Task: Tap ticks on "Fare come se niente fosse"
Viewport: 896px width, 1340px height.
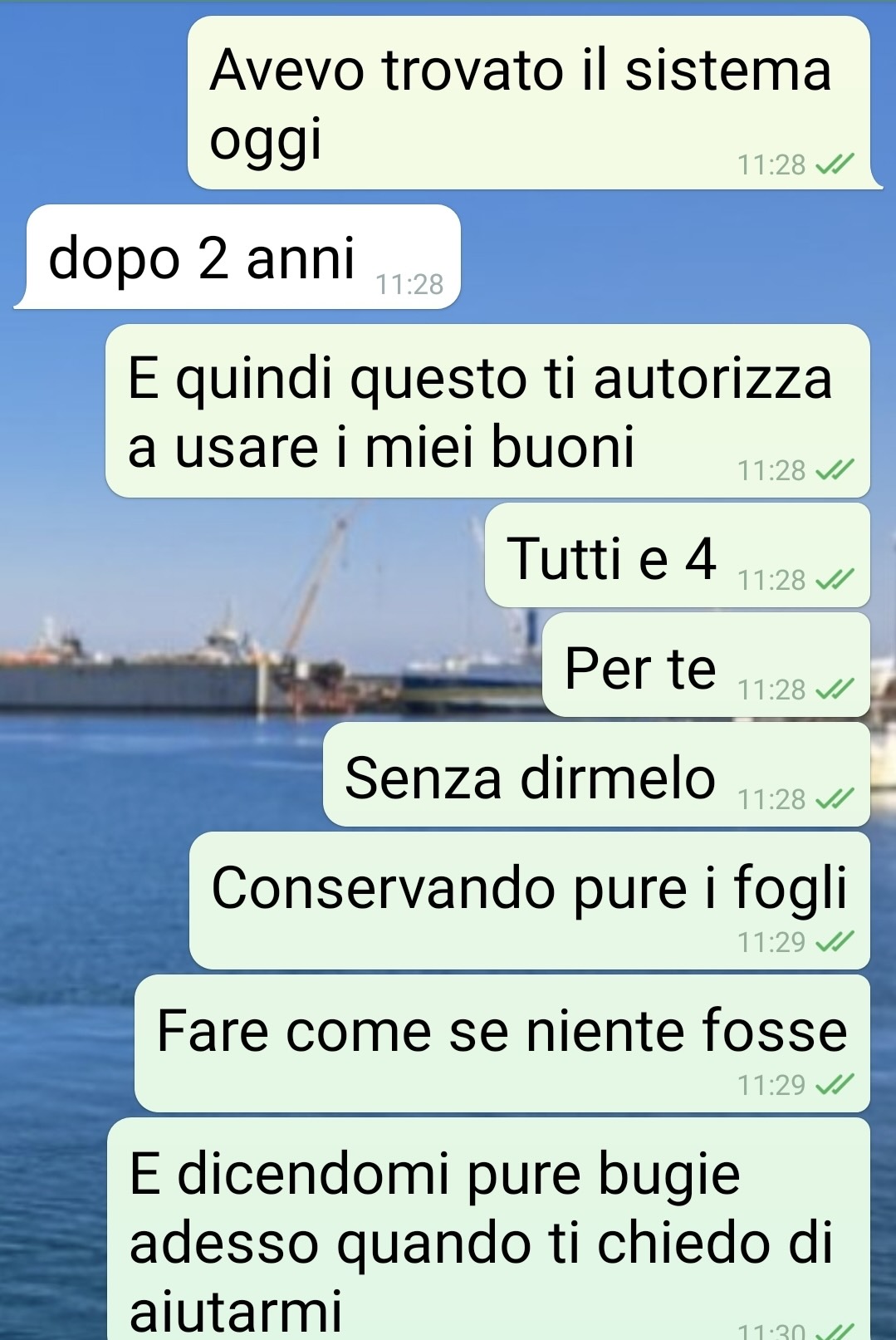Action: coord(834,1084)
